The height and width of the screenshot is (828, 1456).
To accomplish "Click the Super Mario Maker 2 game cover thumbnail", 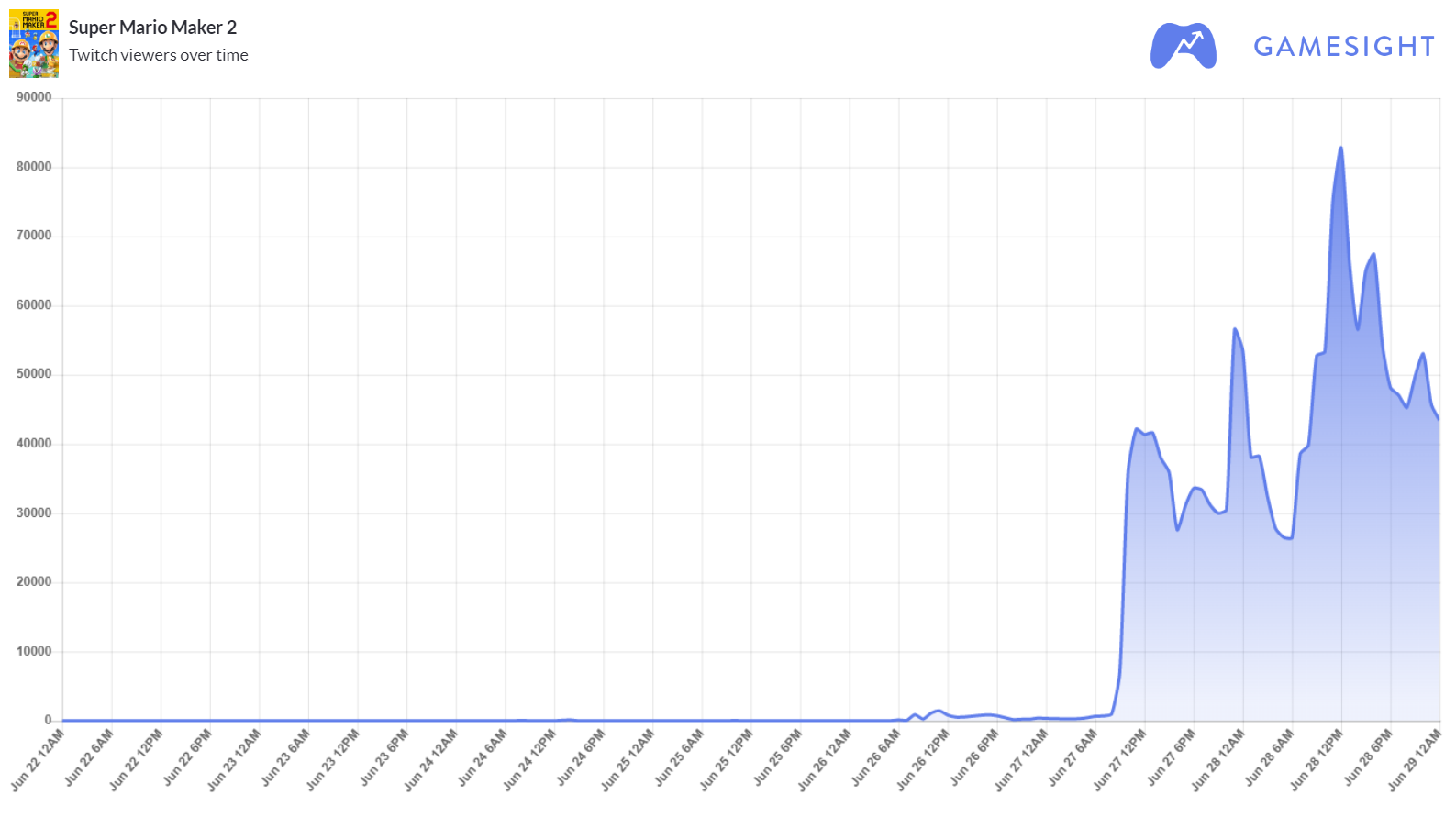I will [34, 43].
